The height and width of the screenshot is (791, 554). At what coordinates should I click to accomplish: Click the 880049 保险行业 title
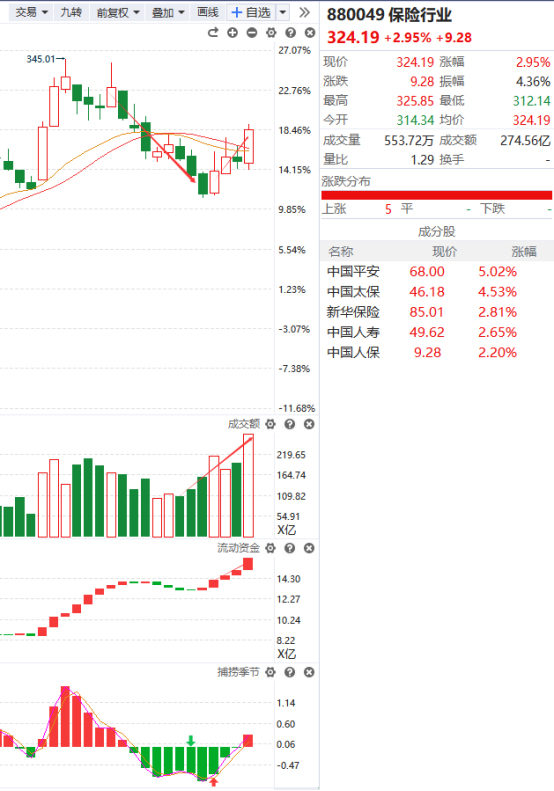389,15
